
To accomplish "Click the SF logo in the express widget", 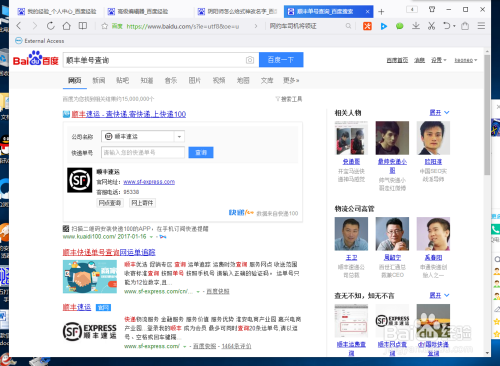I will pyautogui.click(x=79, y=180).
